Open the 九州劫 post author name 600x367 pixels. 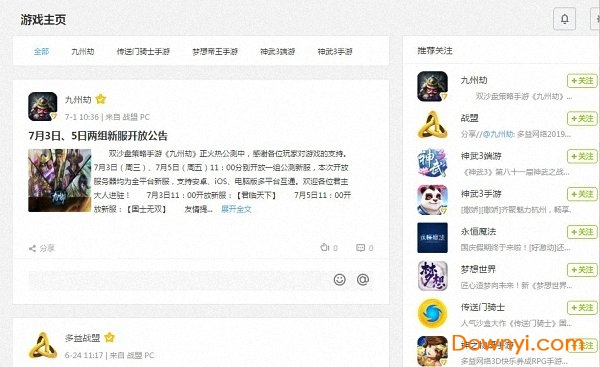coord(78,100)
